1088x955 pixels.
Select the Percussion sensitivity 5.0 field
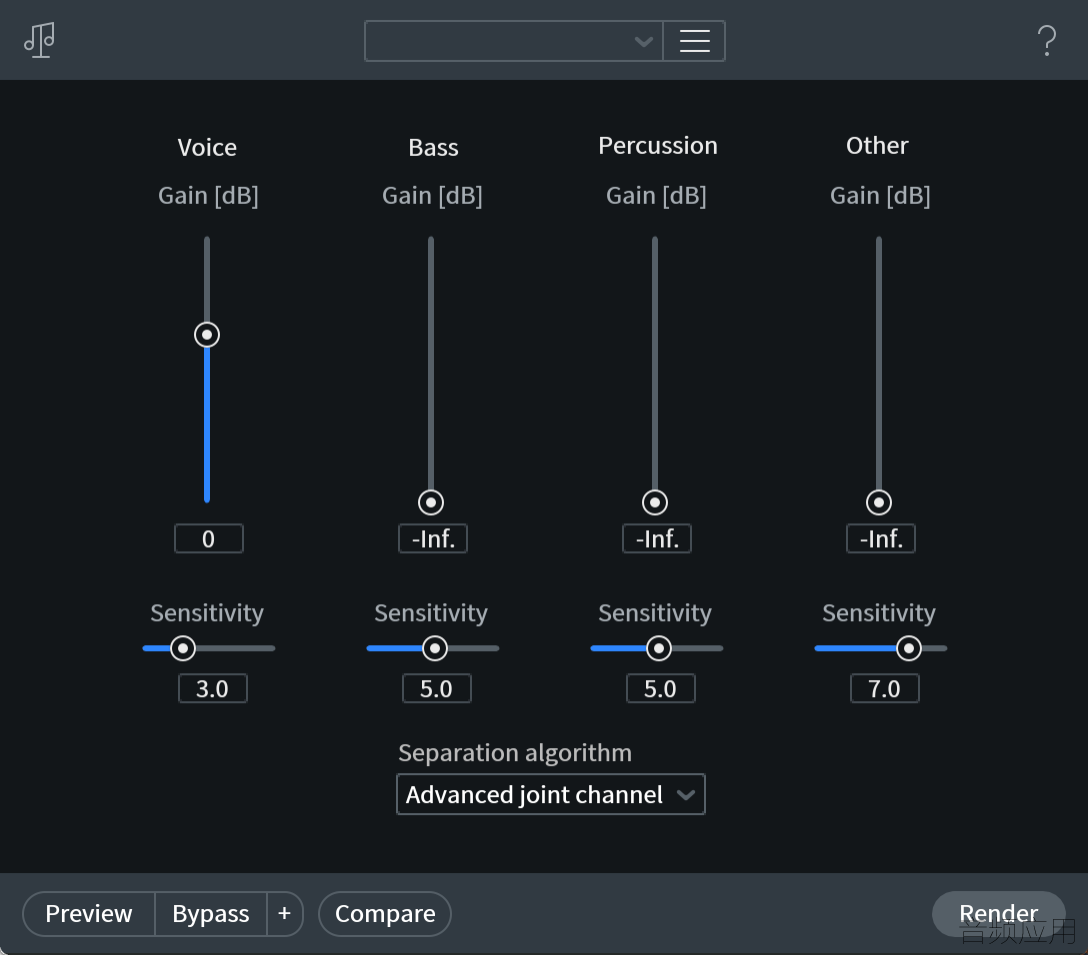[x=661, y=688]
